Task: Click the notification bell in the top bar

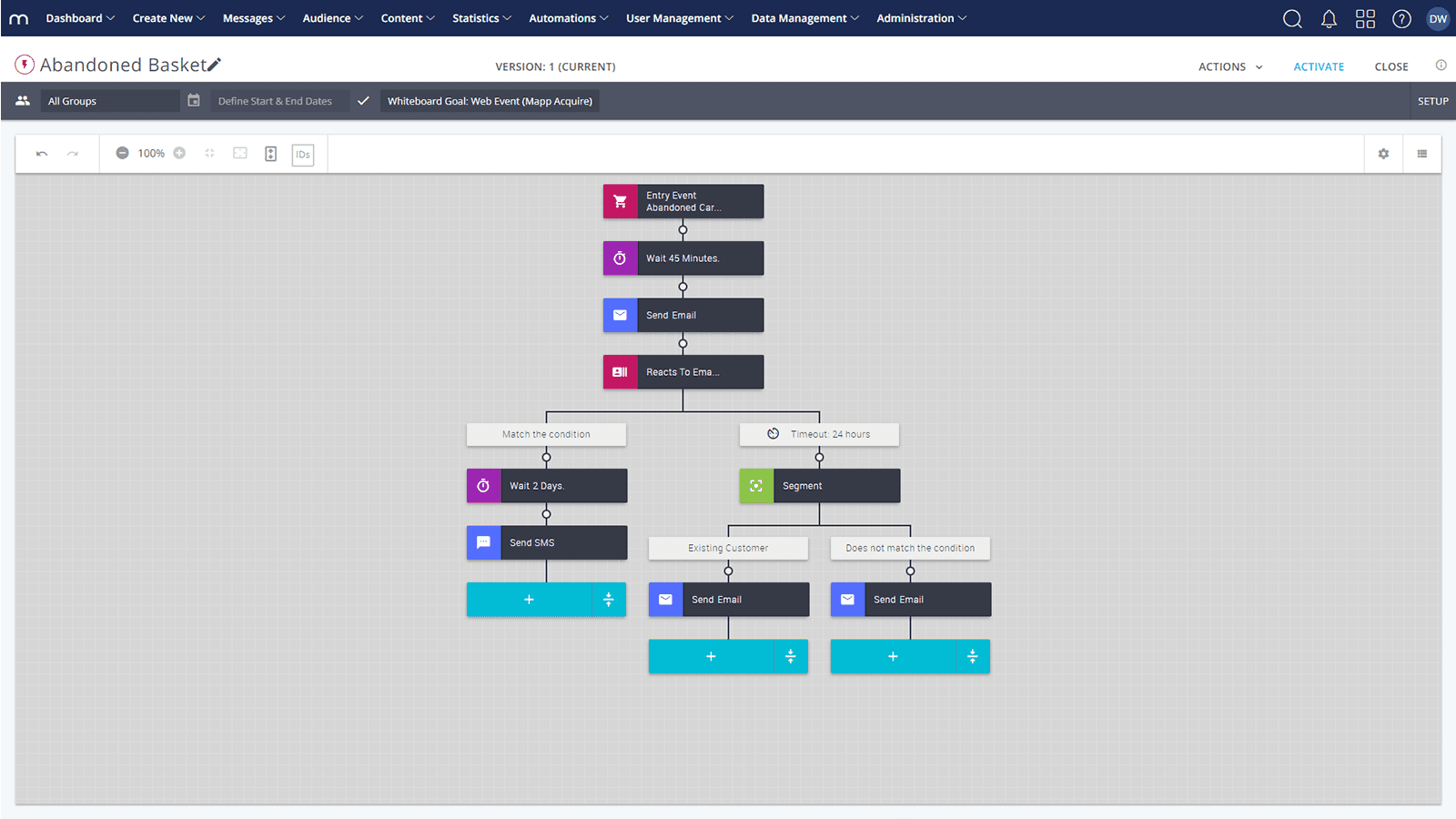Action: point(1329,18)
